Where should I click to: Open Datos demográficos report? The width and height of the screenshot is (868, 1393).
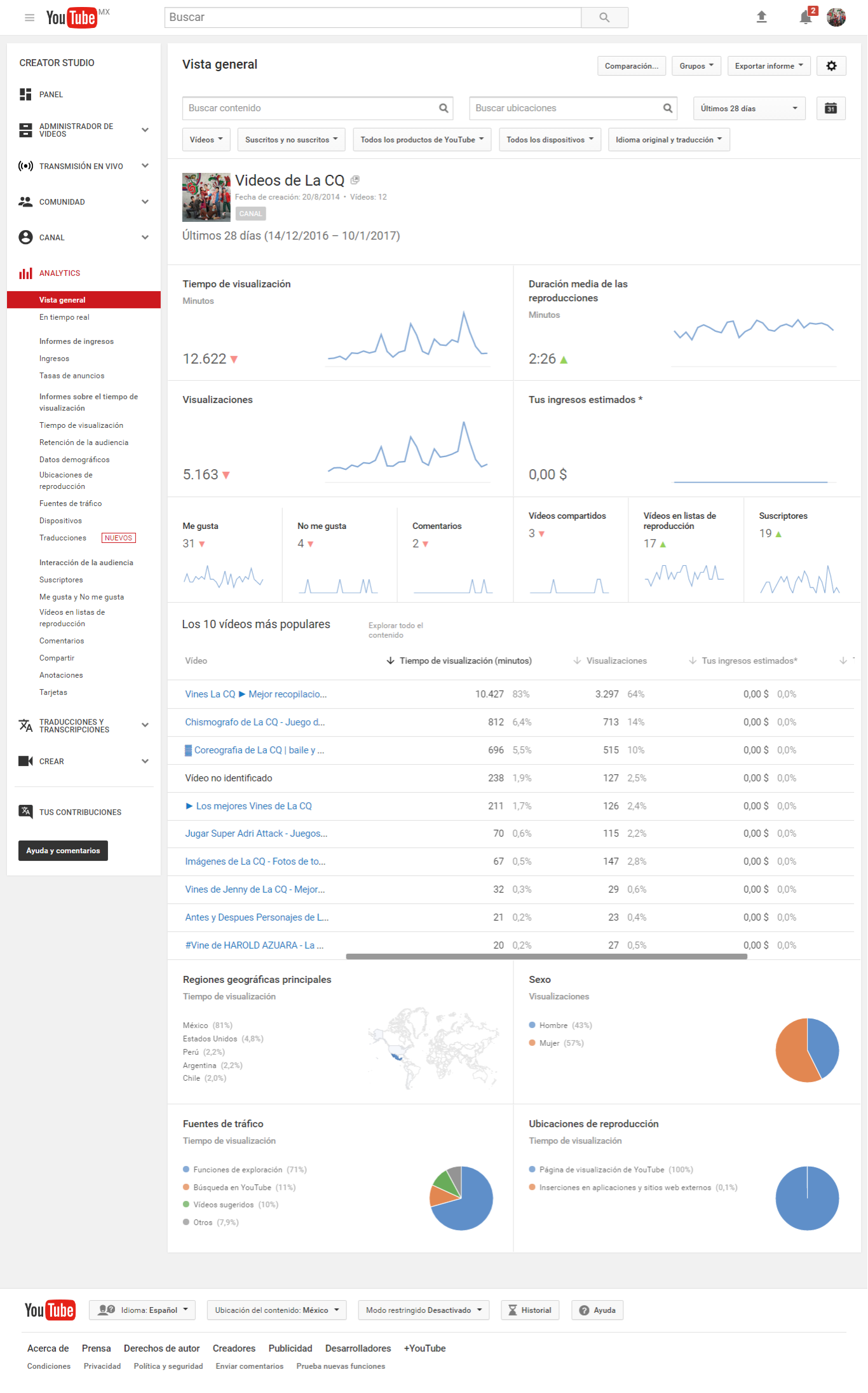74,460
